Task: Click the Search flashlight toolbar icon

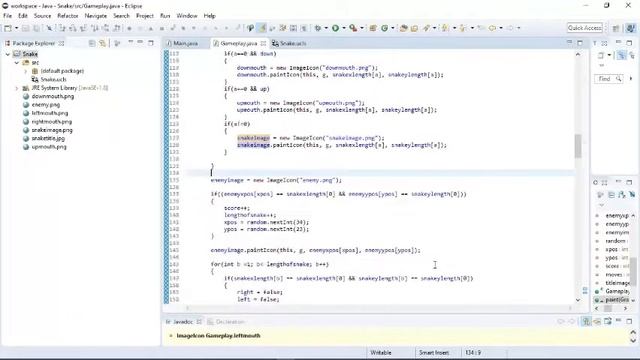Action: click(427, 28)
